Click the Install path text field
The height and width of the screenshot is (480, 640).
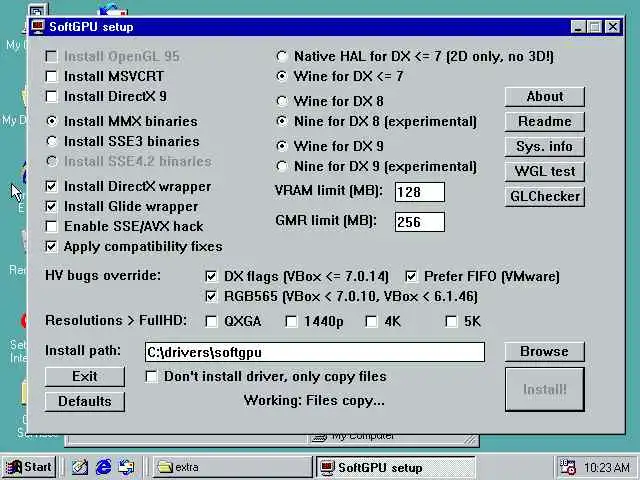315,352
